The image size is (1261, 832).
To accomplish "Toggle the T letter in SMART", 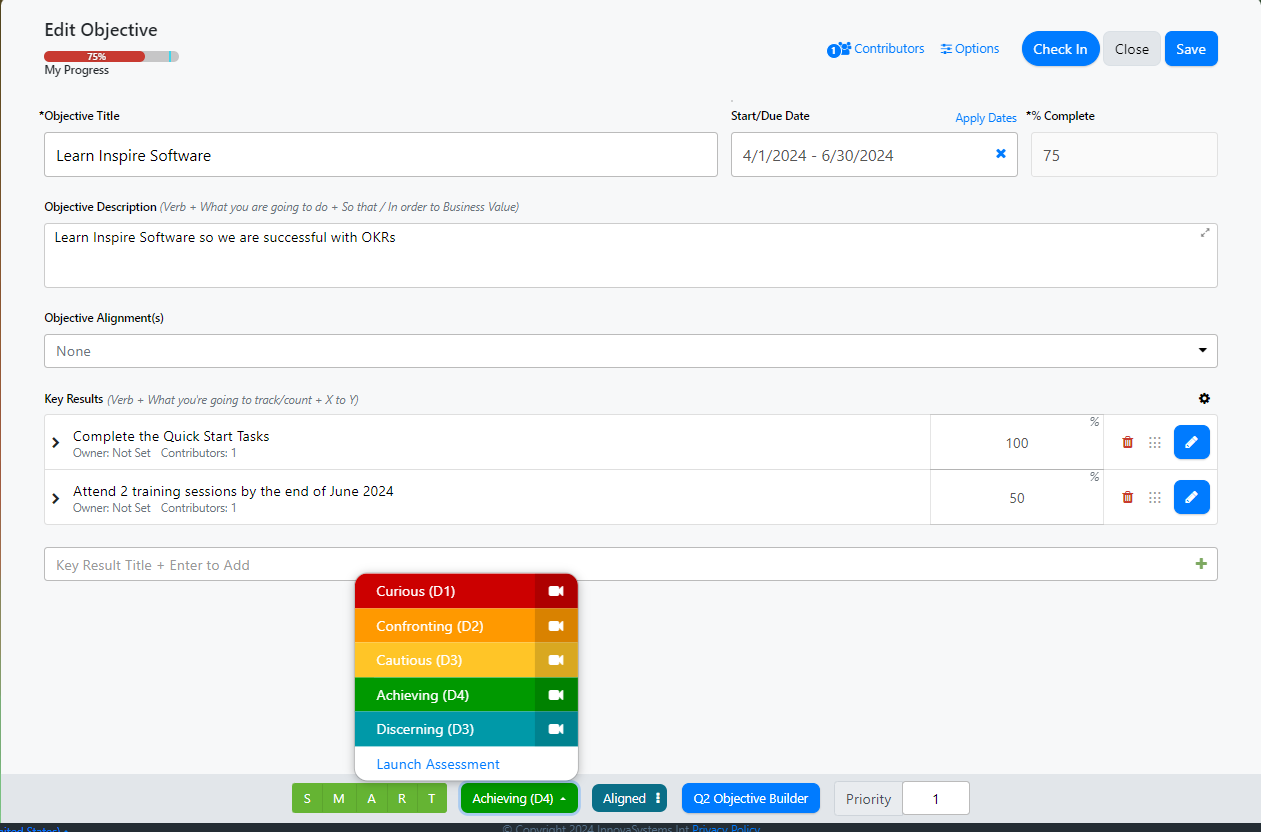I will pos(432,798).
